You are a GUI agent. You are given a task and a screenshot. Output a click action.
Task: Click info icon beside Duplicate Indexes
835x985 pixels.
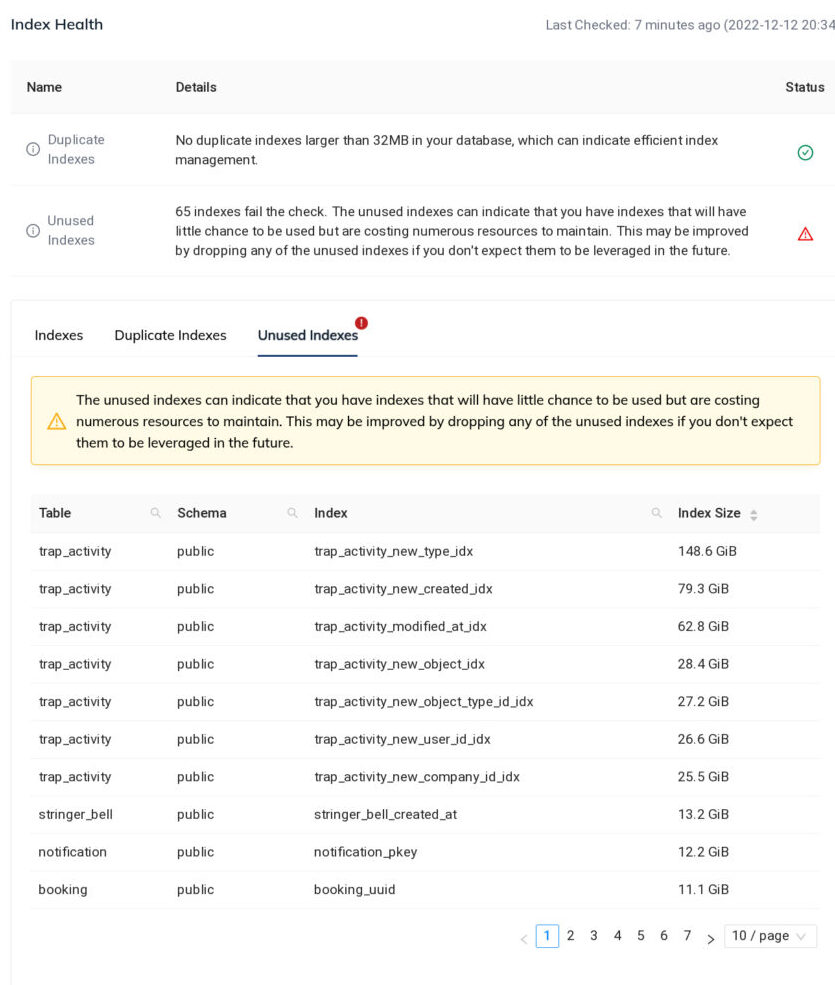33,150
